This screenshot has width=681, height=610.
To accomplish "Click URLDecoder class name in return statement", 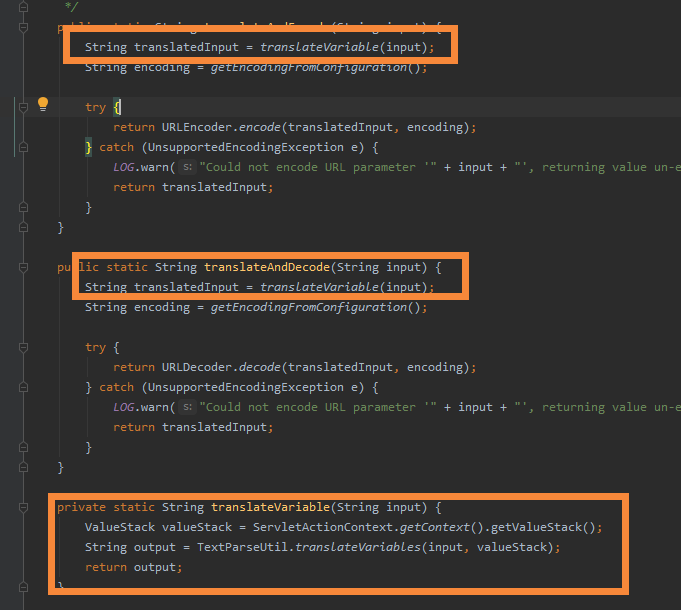I will point(197,367).
